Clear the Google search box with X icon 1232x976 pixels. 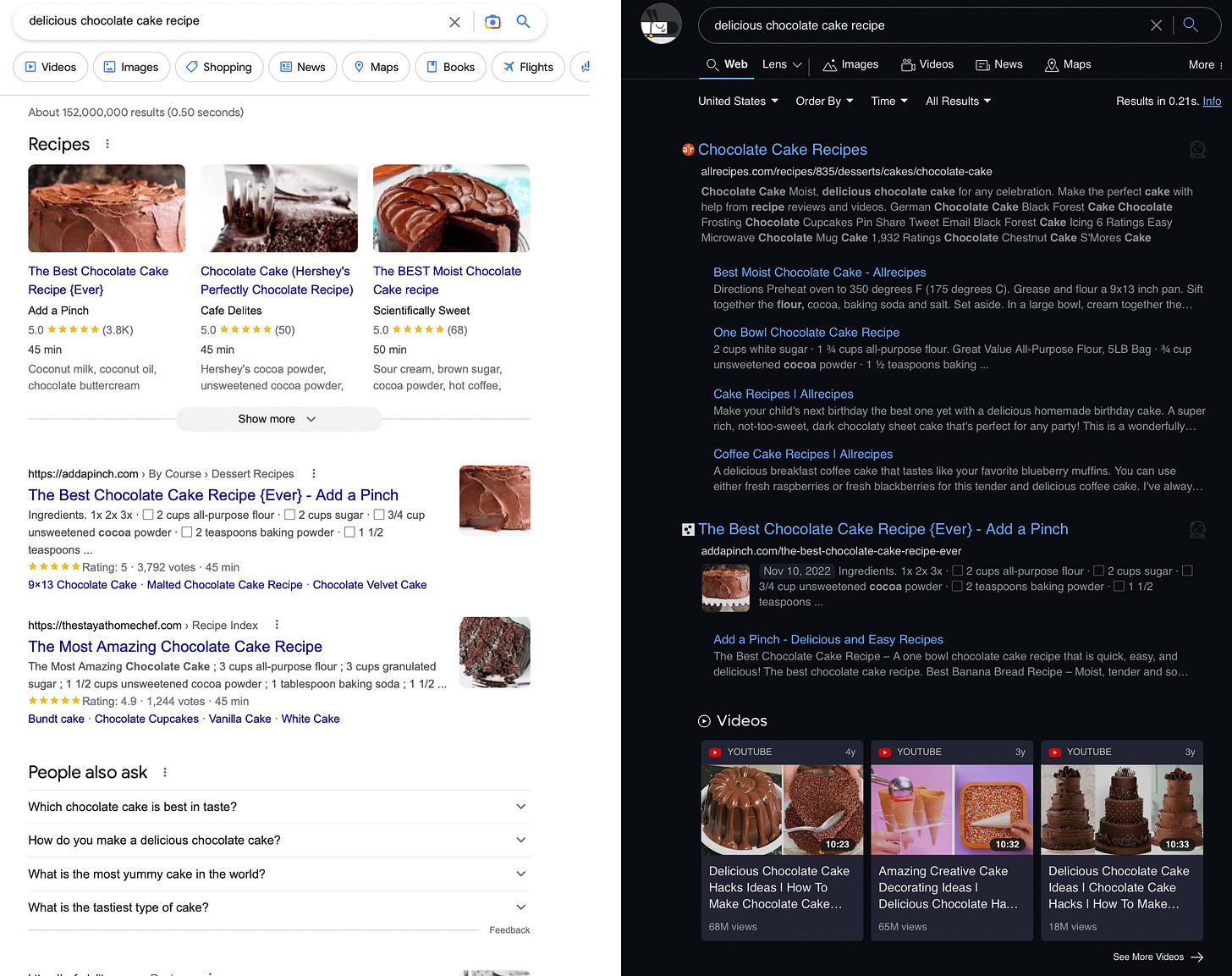click(x=454, y=22)
